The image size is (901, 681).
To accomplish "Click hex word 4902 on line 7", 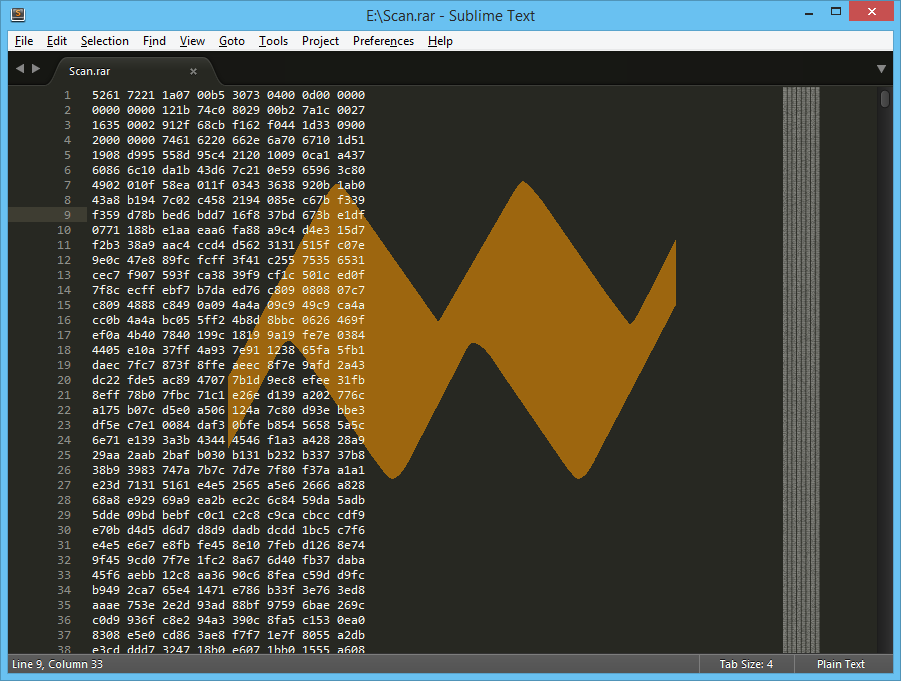I will point(106,185).
